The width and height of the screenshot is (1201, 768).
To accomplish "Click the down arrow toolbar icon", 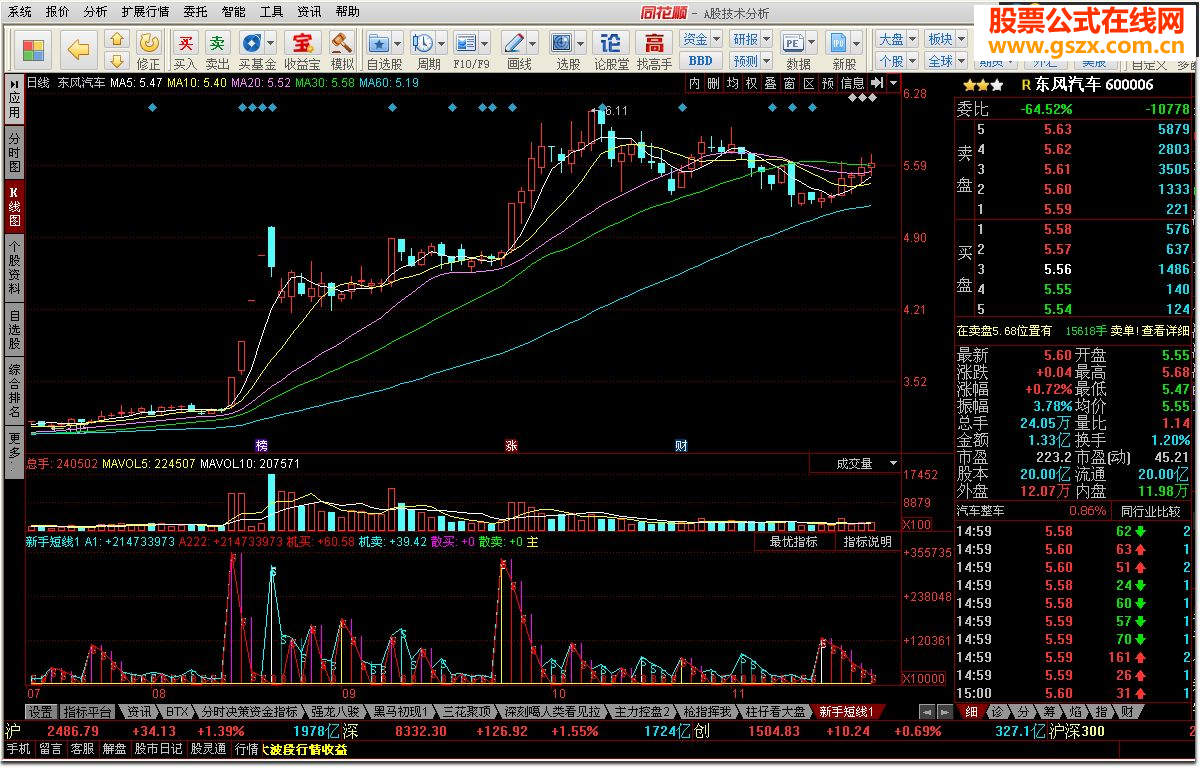I will (x=117, y=60).
